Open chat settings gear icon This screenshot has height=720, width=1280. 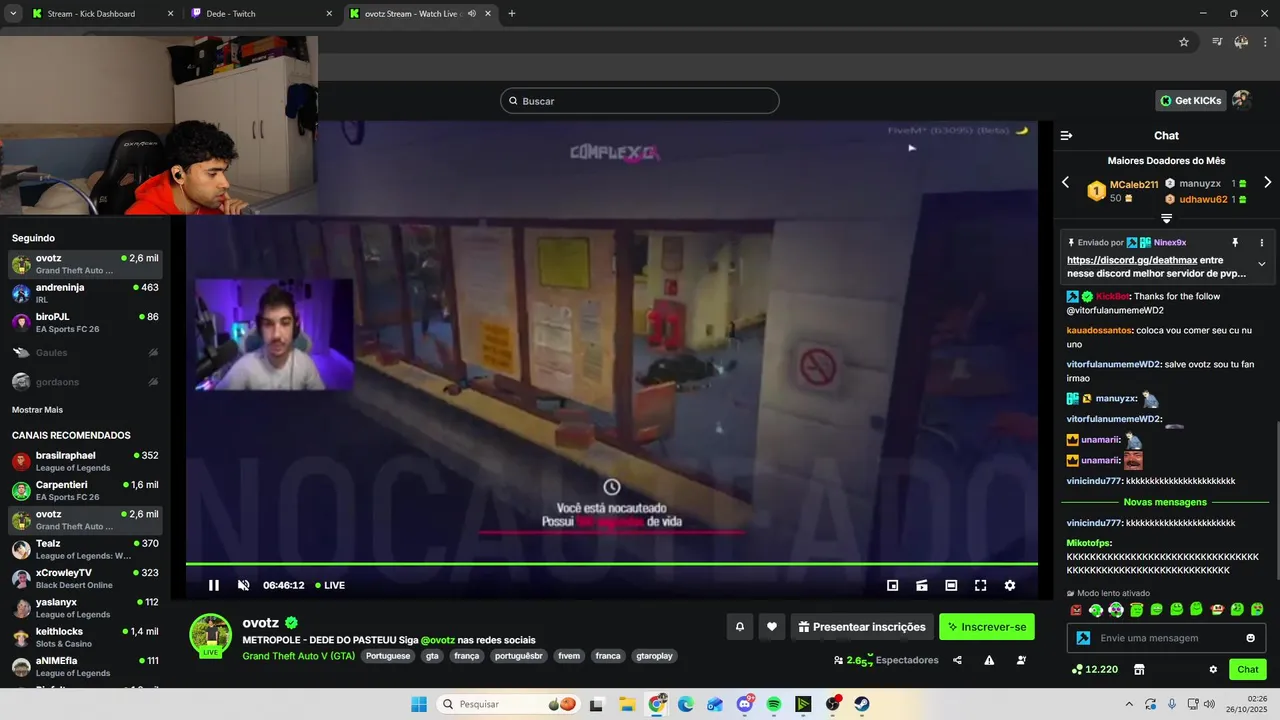pos(1213,669)
